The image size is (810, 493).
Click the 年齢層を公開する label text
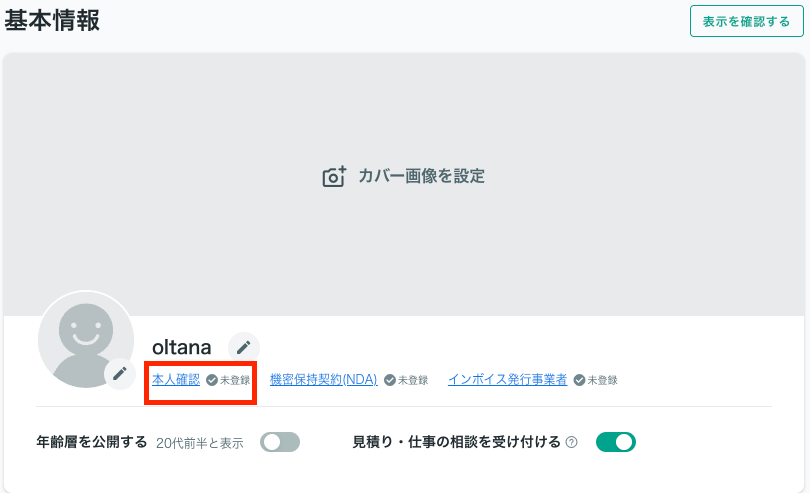[x=92, y=442]
